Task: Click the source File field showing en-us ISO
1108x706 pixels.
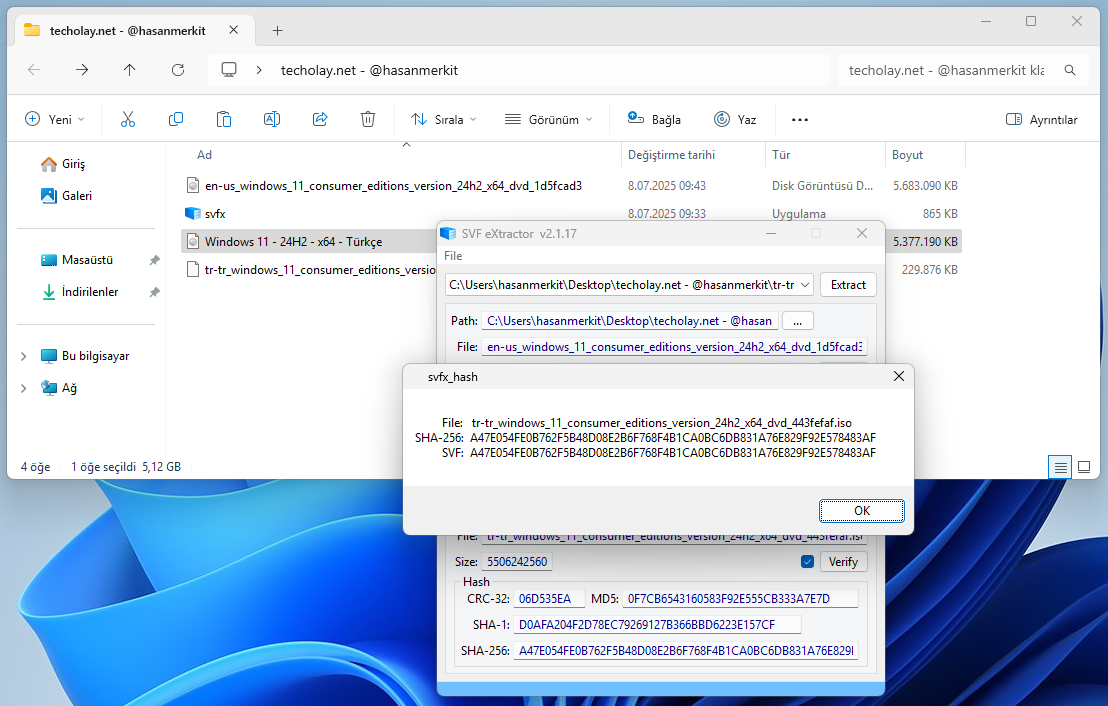Action: [675, 347]
